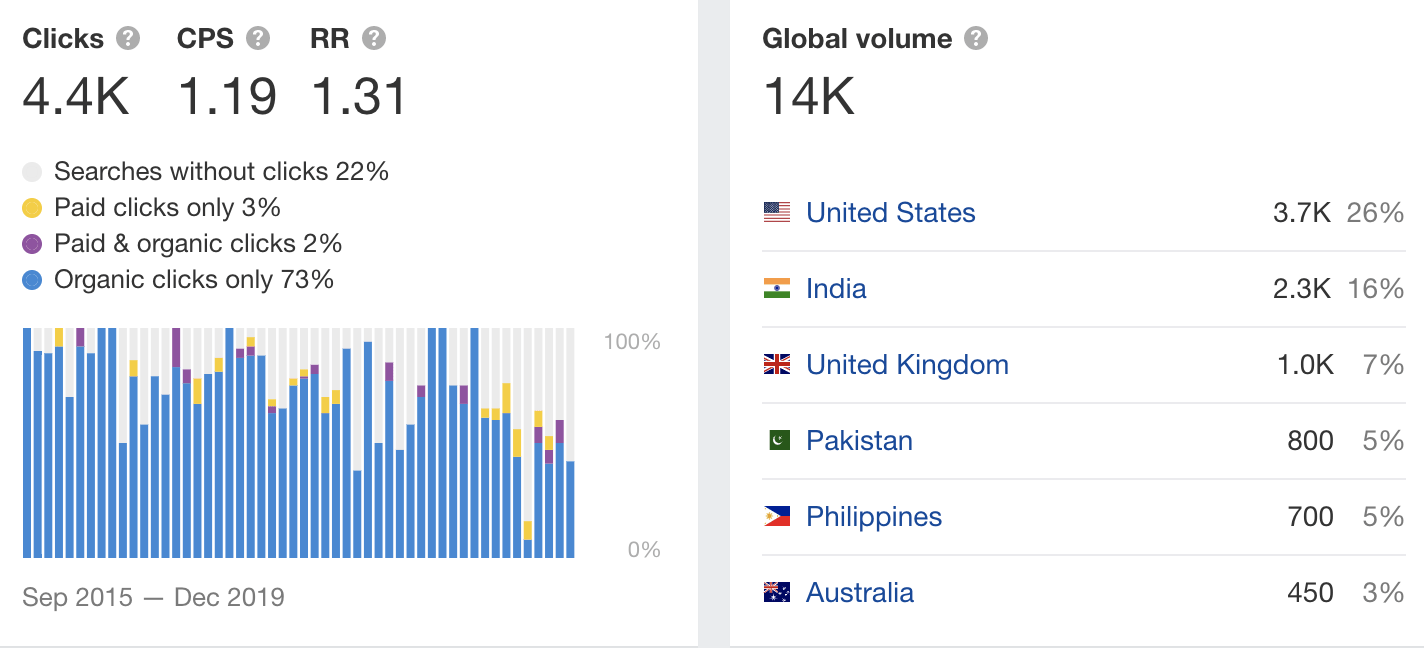The width and height of the screenshot is (1424, 648).
Task: Click the Pakistan country link
Action: click(860, 440)
